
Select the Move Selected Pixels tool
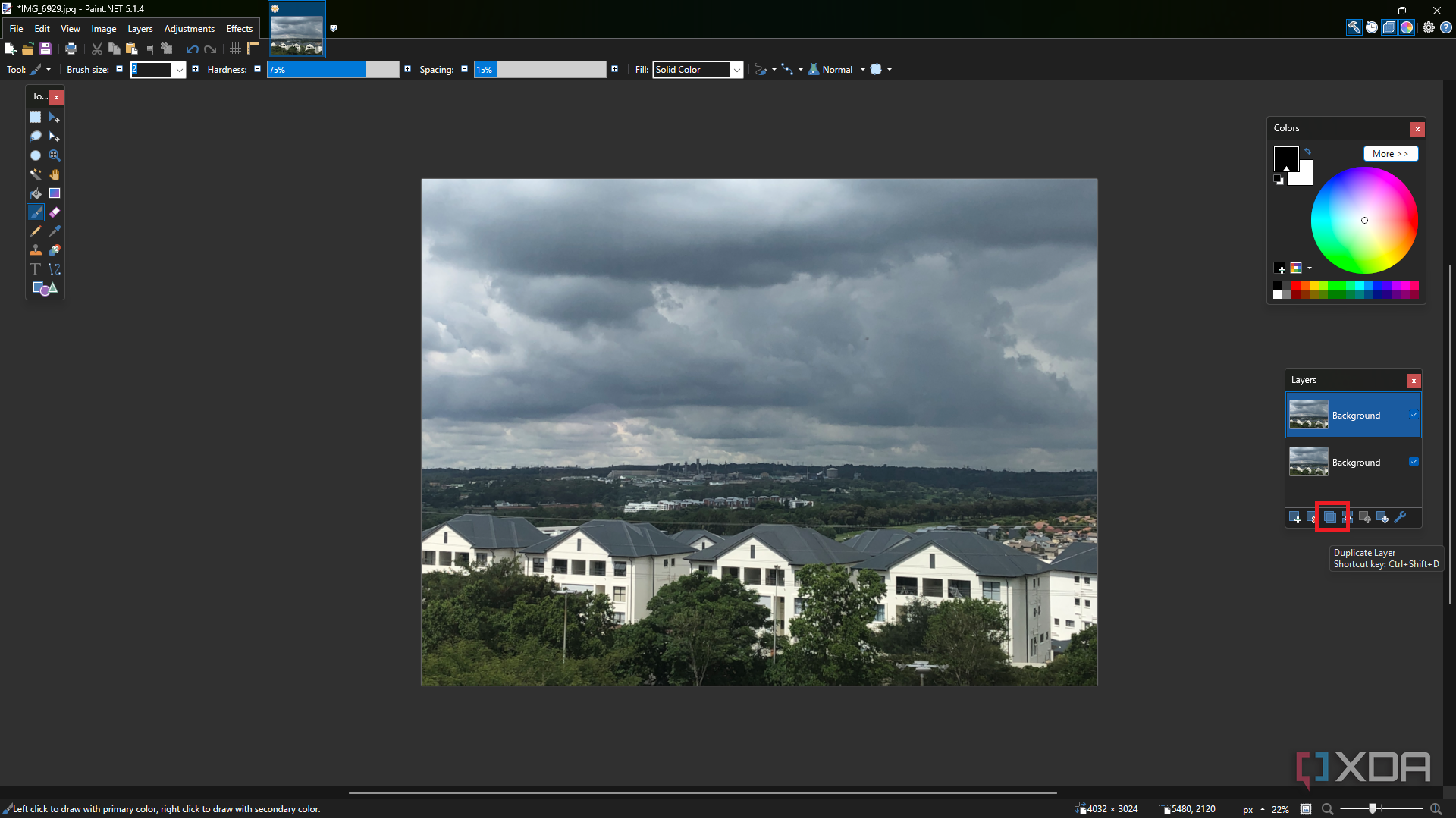tap(55, 118)
